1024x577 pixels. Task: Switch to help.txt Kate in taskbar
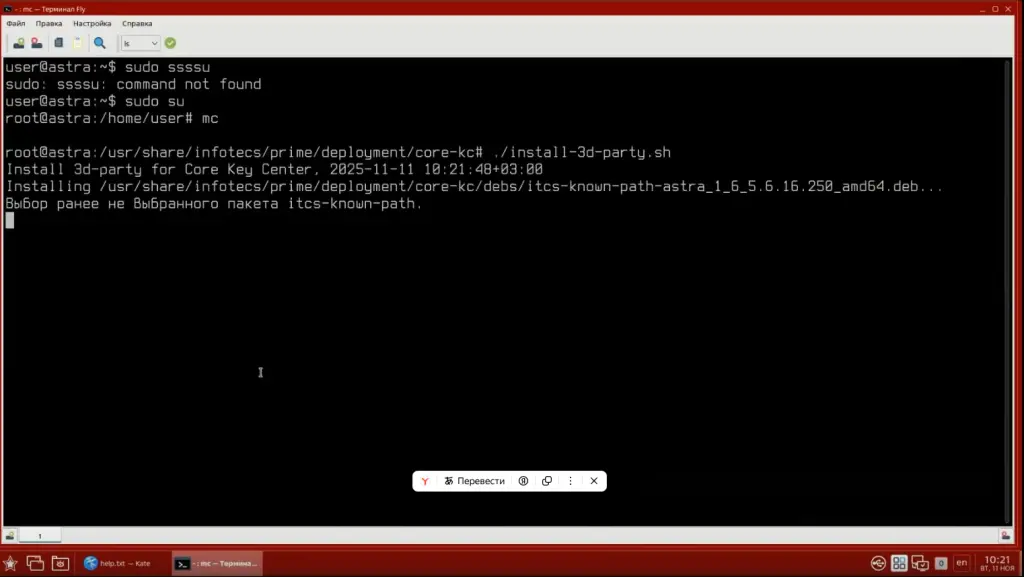pyautogui.click(x=117, y=563)
